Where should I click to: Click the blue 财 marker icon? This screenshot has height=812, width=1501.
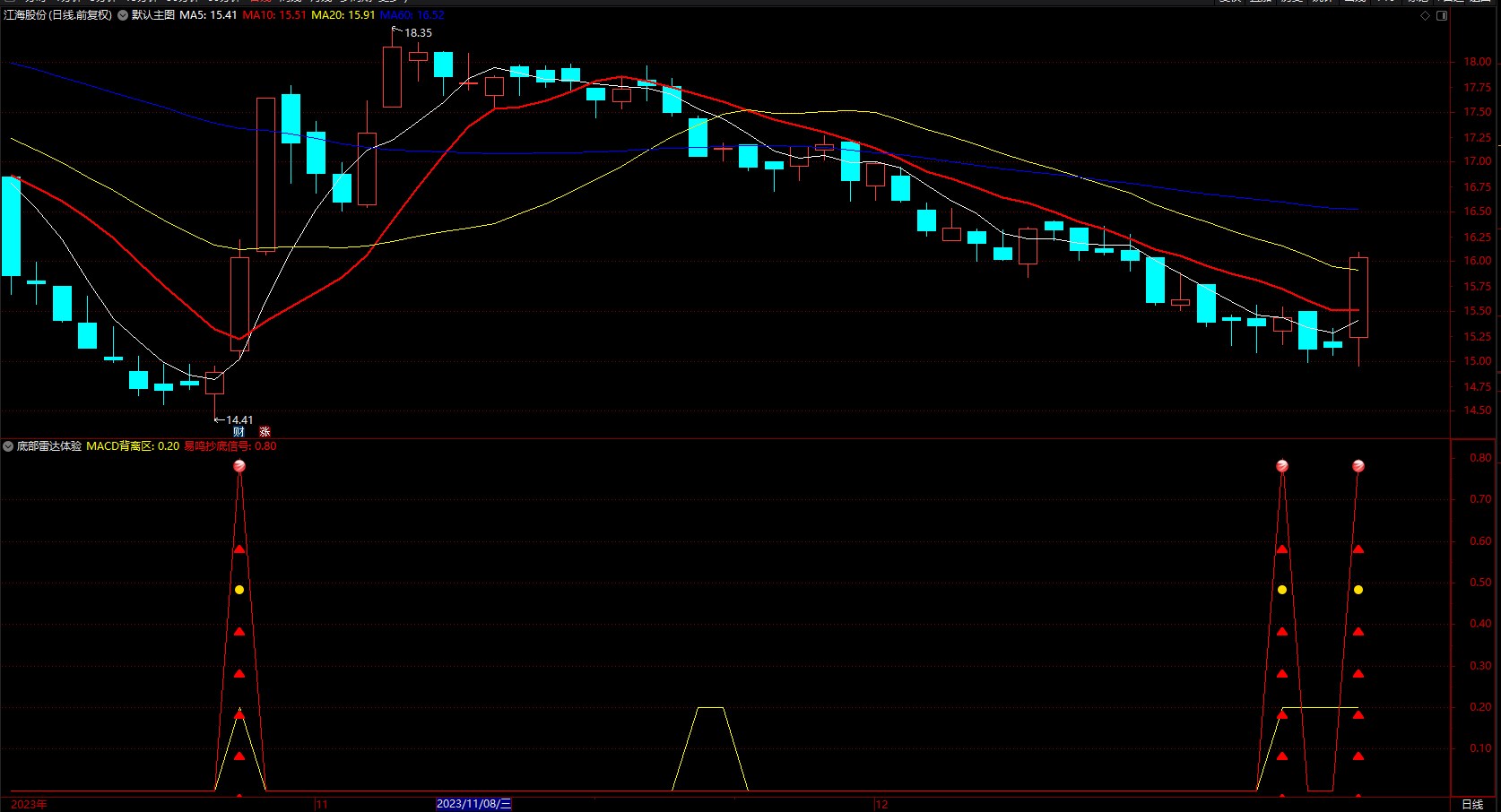239,432
